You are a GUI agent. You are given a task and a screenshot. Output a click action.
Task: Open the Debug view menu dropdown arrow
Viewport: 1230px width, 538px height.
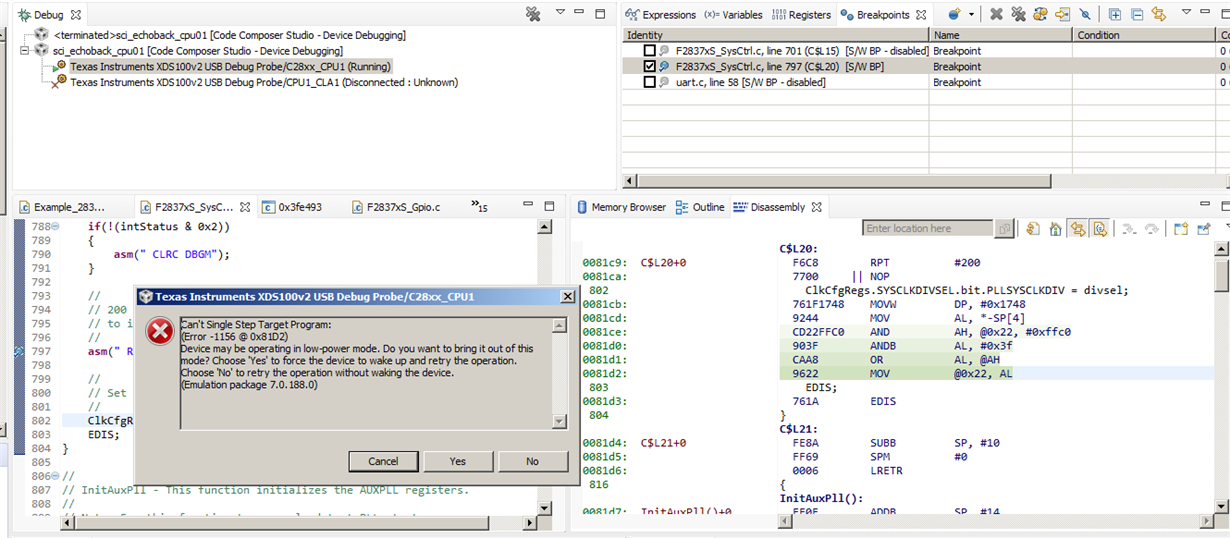pos(560,13)
